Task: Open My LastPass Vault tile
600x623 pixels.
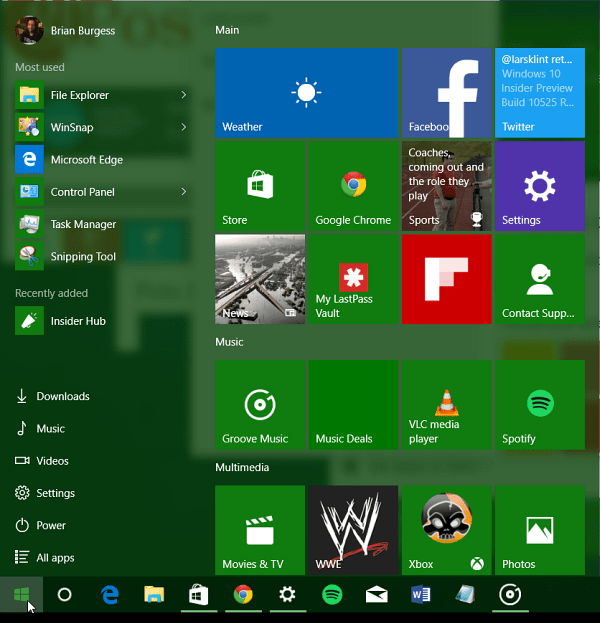Action: pyautogui.click(x=353, y=279)
